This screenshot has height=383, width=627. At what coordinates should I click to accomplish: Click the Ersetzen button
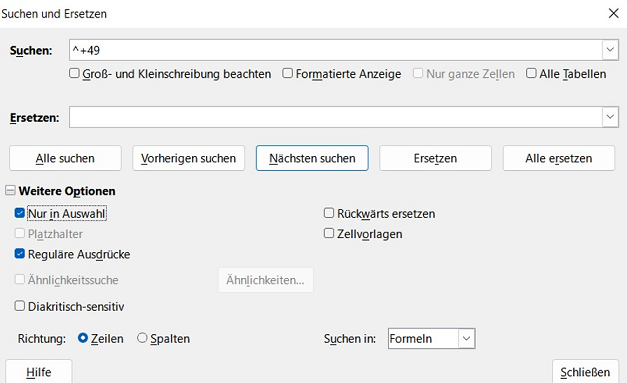click(435, 158)
